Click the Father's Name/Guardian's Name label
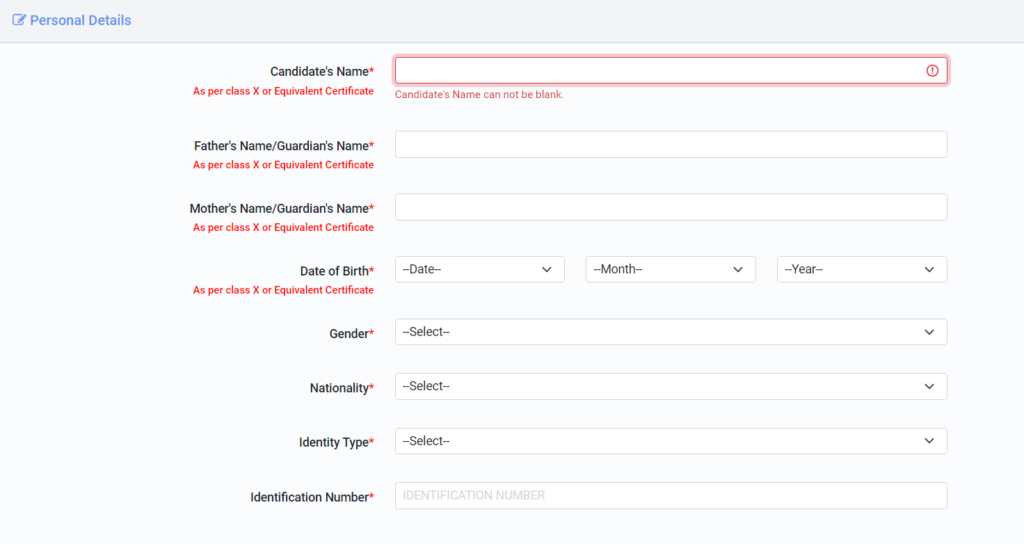This screenshot has width=1024, height=544. click(x=283, y=146)
